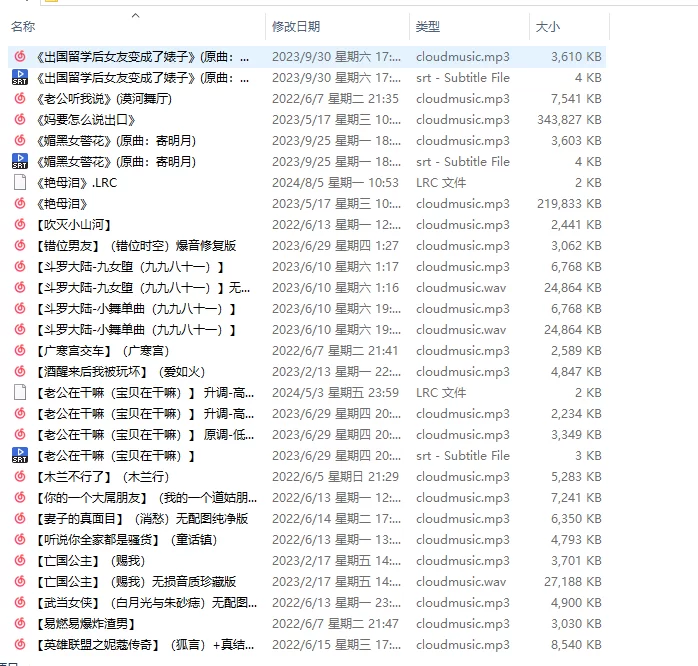Click the blank file icon of 《艳母泪》.LRC
This screenshot has height=666, width=698.
click(x=20, y=183)
